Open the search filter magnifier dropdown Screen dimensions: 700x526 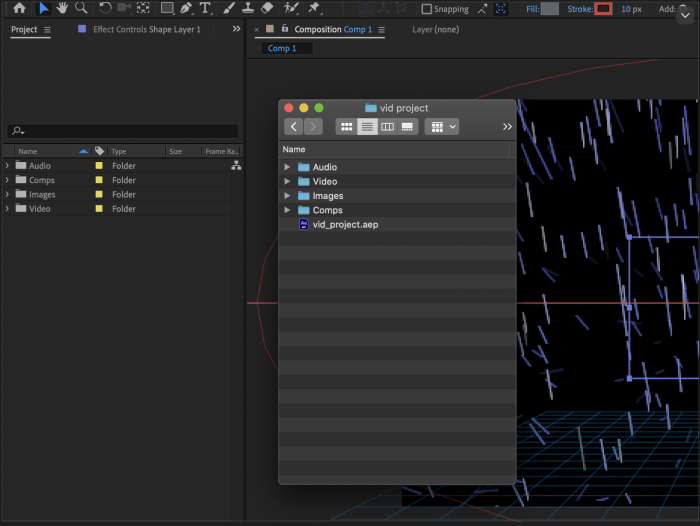point(18,131)
